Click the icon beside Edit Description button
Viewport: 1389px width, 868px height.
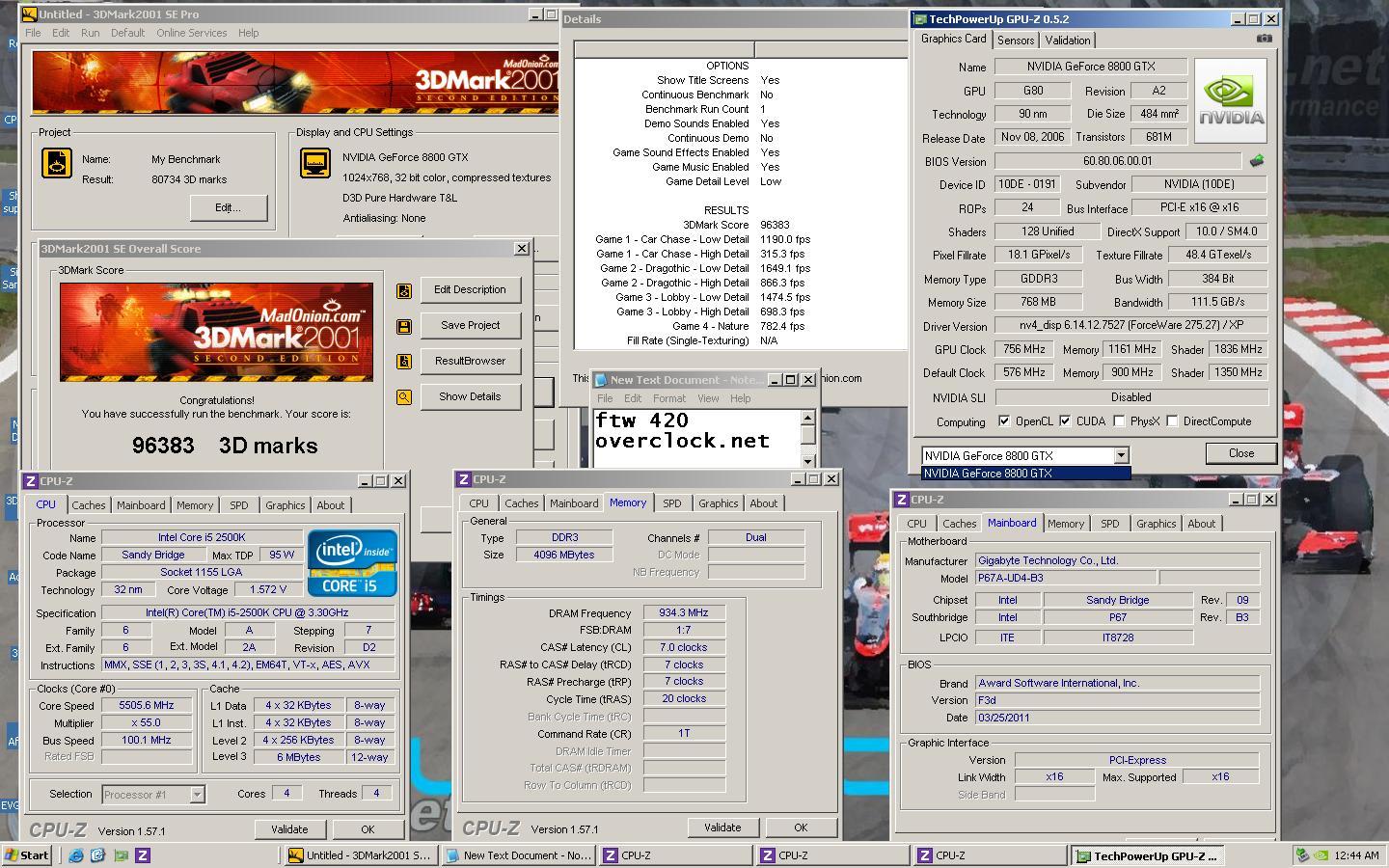[404, 290]
